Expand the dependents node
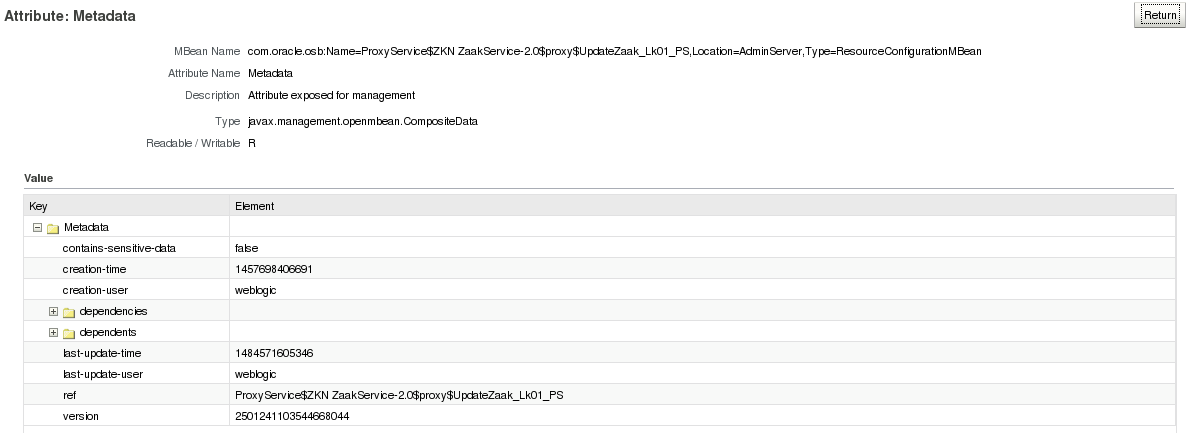Image resolution: width=1196 pixels, height=433 pixels. pos(54,332)
